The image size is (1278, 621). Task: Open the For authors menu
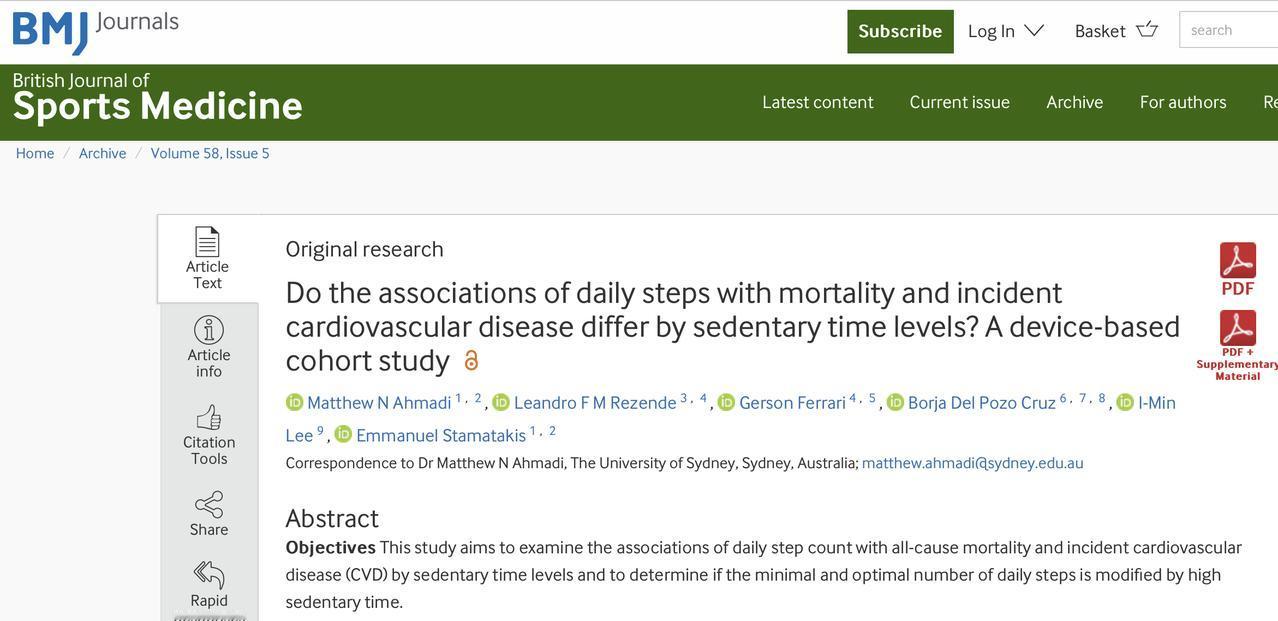1183,102
